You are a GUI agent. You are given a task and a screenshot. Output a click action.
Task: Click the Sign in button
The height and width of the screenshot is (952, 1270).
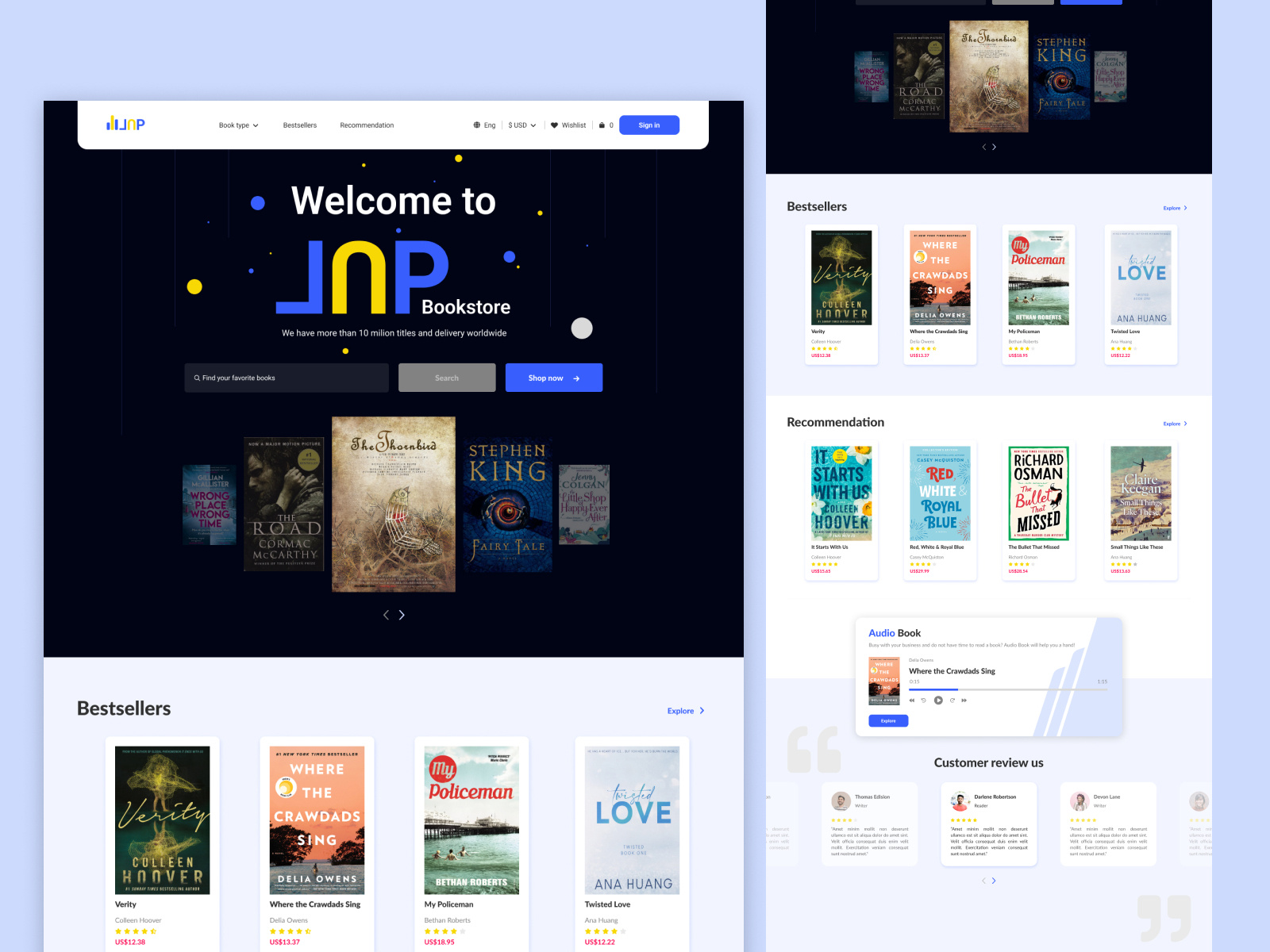pos(648,125)
